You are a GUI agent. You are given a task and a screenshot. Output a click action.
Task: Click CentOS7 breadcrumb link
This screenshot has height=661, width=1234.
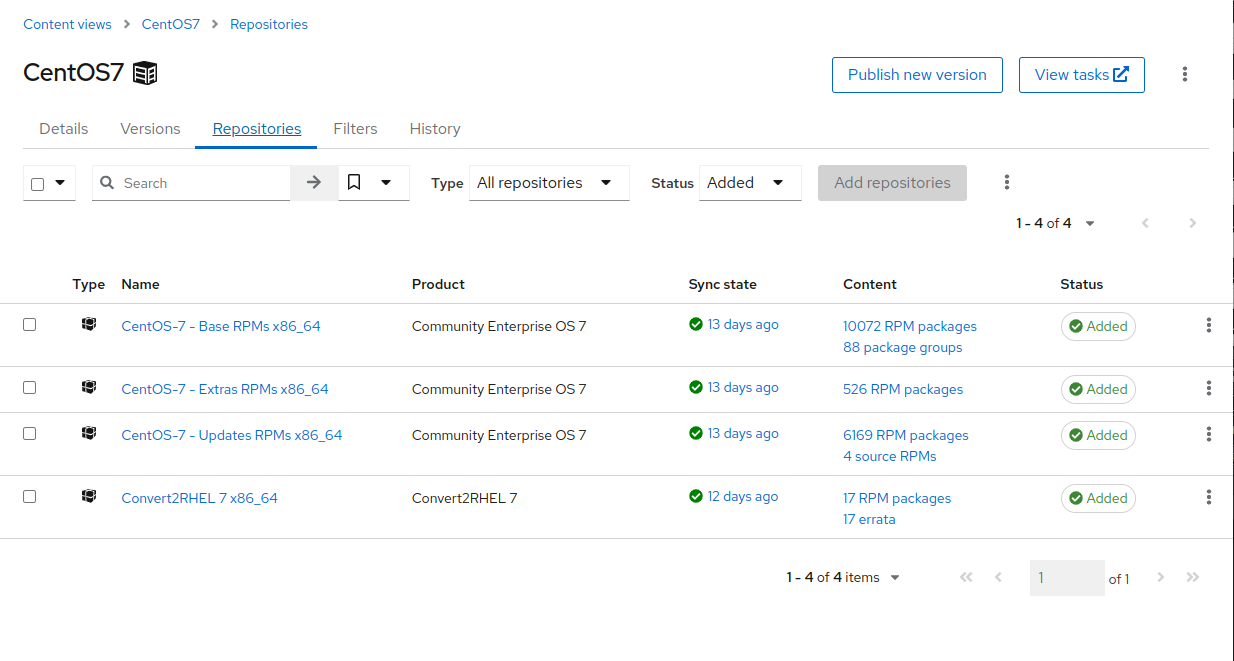click(171, 24)
